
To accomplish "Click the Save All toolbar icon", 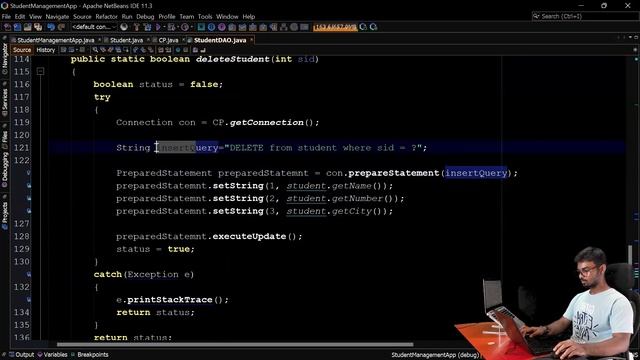I will (x=38, y=27).
